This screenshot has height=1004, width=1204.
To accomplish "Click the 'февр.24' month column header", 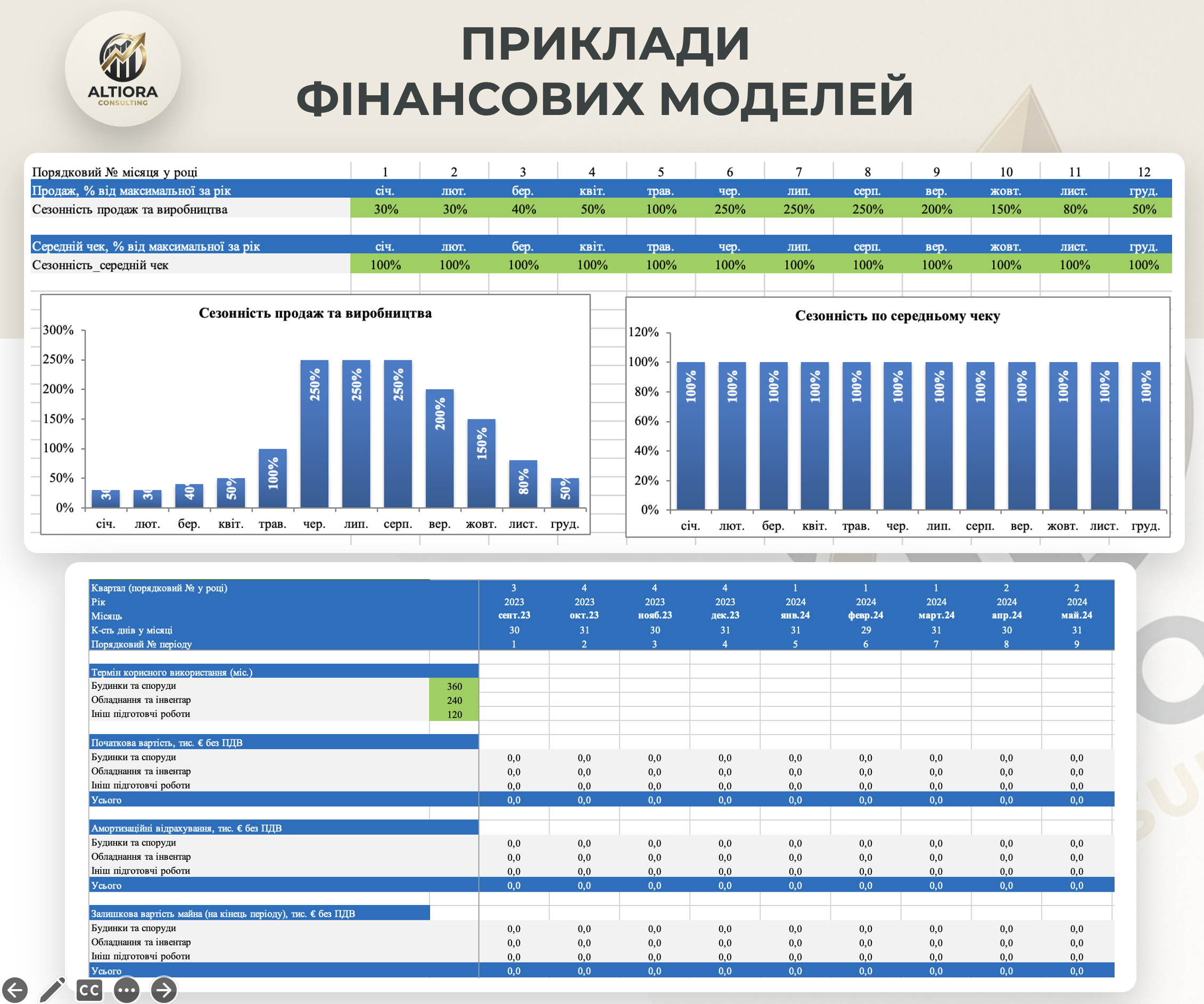I will click(x=865, y=615).
